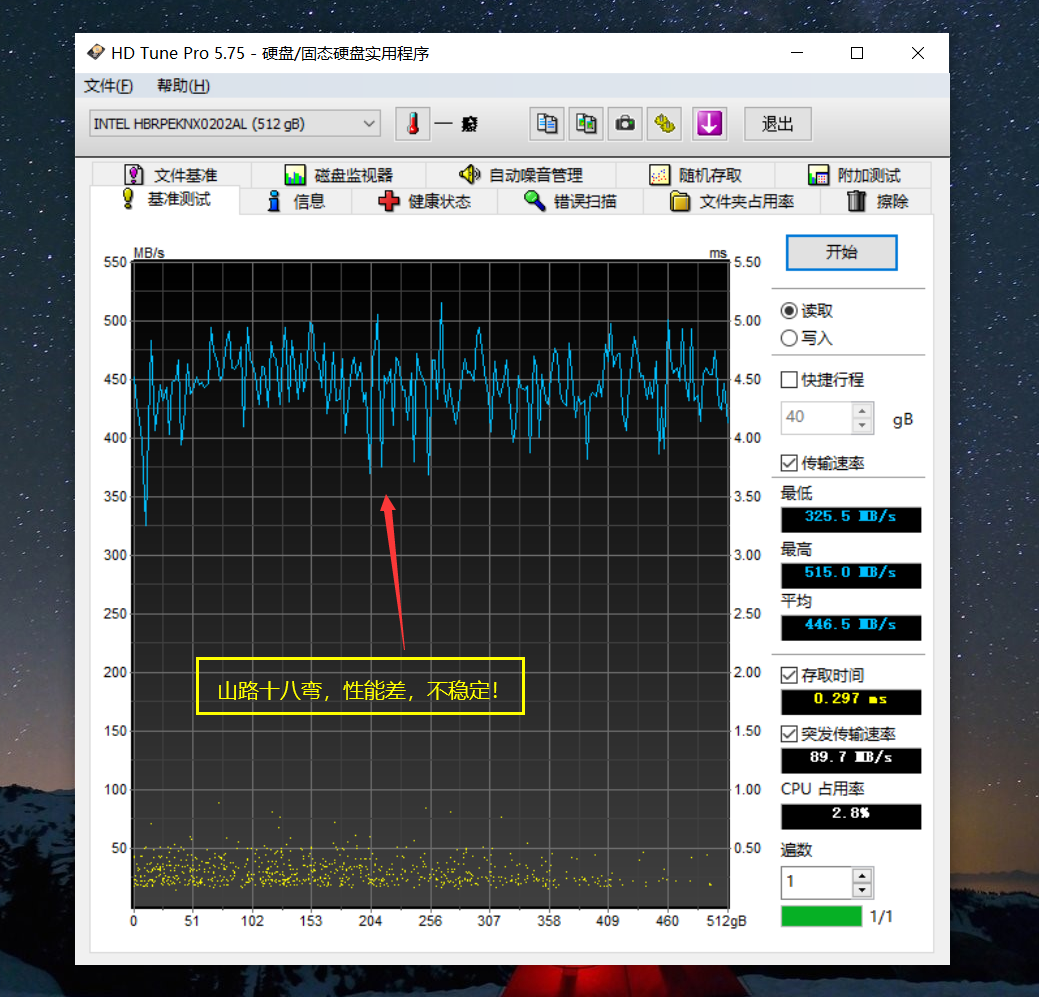Maximize the HD Tune Pro window
Screen dimensions: 1039x997
click(857, 53)
